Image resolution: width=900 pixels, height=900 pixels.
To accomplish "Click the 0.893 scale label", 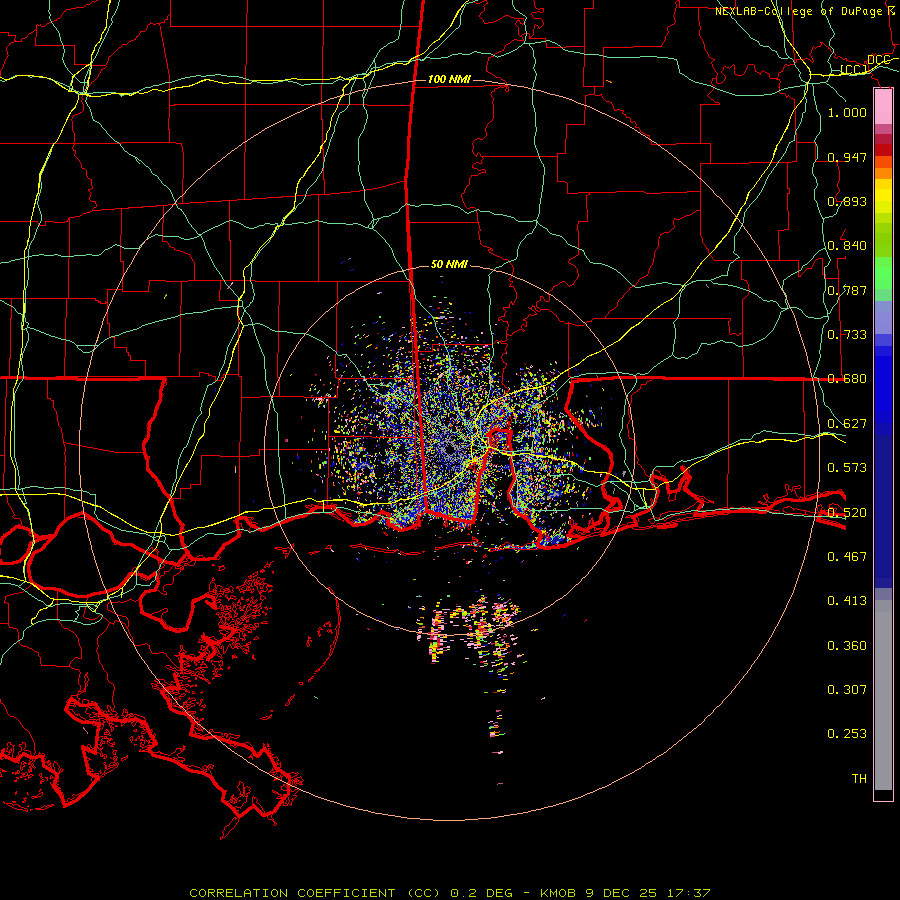I will coord(847,201).
